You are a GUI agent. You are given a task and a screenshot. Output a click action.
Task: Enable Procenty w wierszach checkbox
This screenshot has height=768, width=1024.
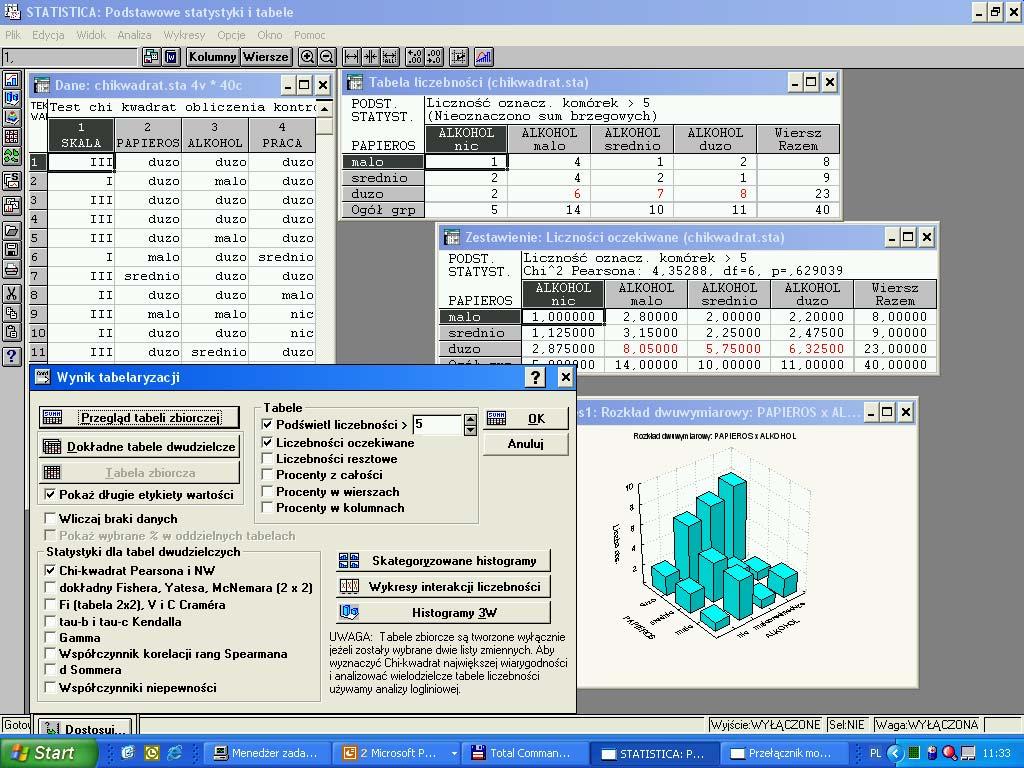pyautogui.click(x=267, y=491)
